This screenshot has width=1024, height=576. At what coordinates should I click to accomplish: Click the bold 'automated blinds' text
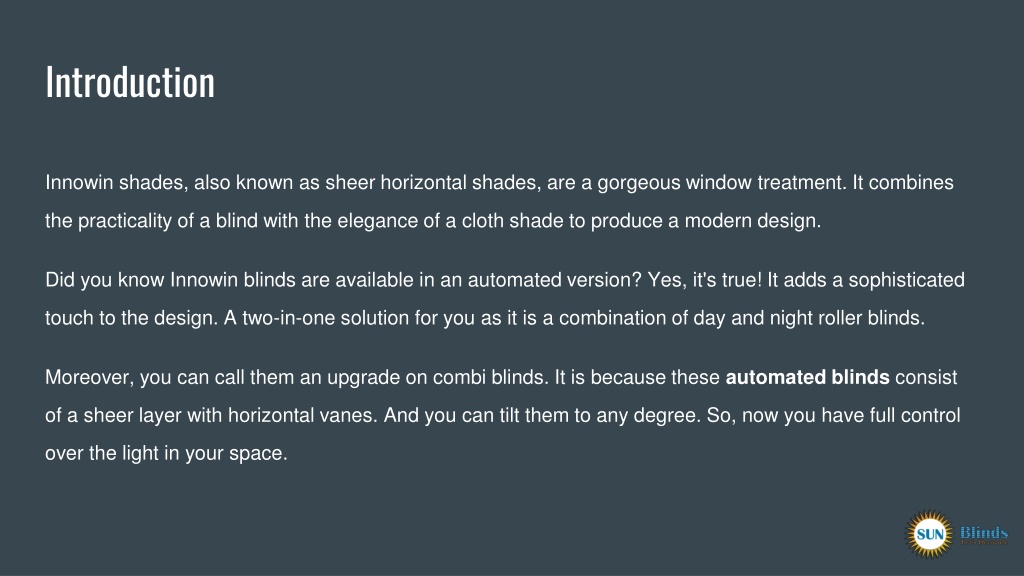tap(807, 377)
